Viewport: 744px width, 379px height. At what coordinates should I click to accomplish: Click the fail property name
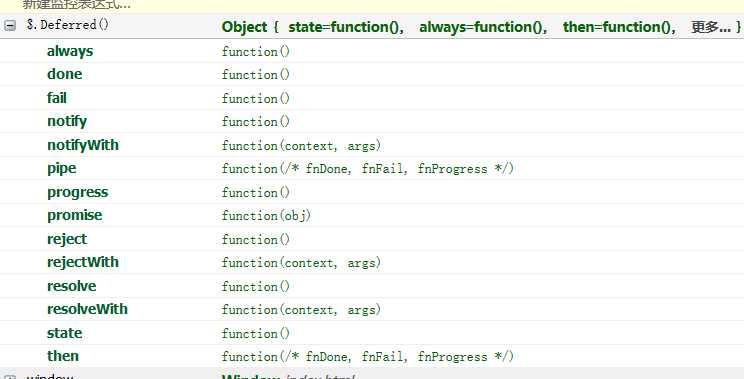pyautogui.click(x=56, y=98)
